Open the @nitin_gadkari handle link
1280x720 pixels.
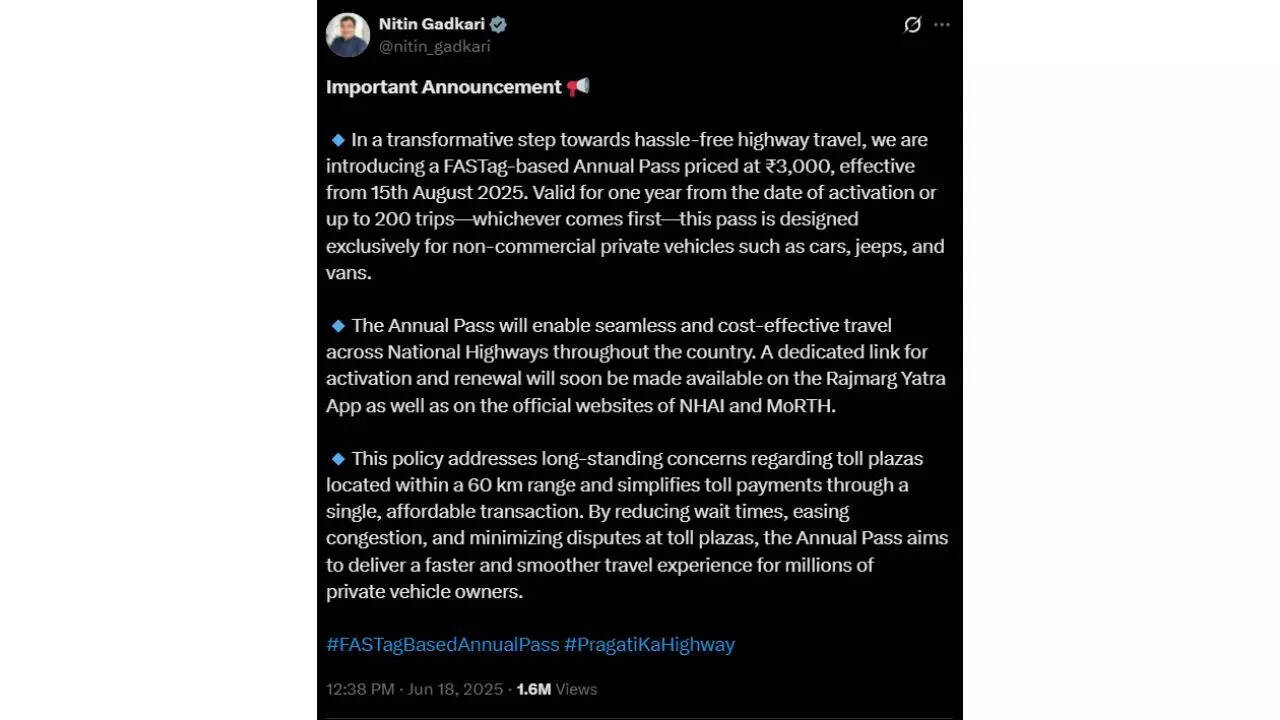[x=434, y=46]
